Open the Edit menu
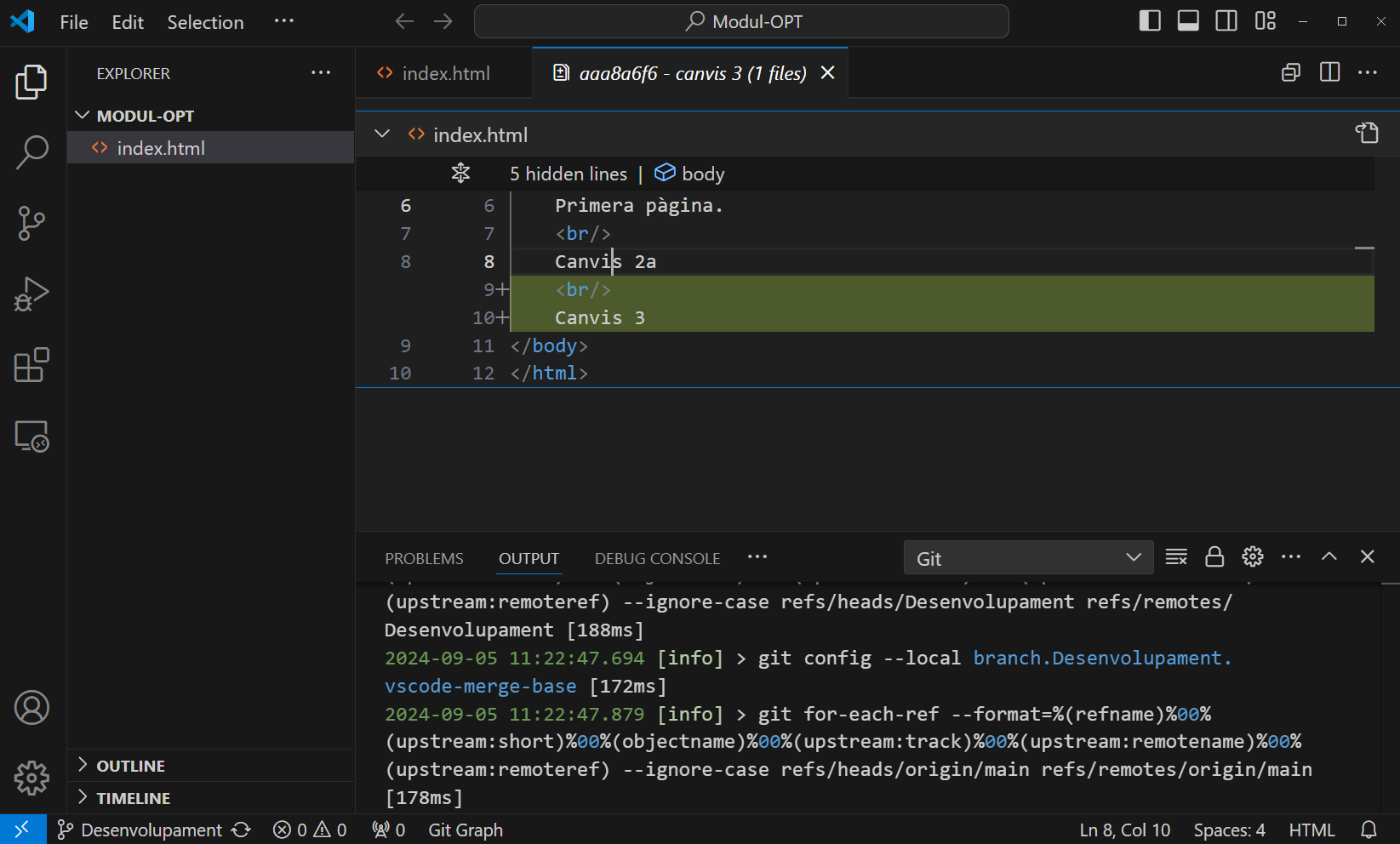1400x844 pixels. click(x=128, y=22)
